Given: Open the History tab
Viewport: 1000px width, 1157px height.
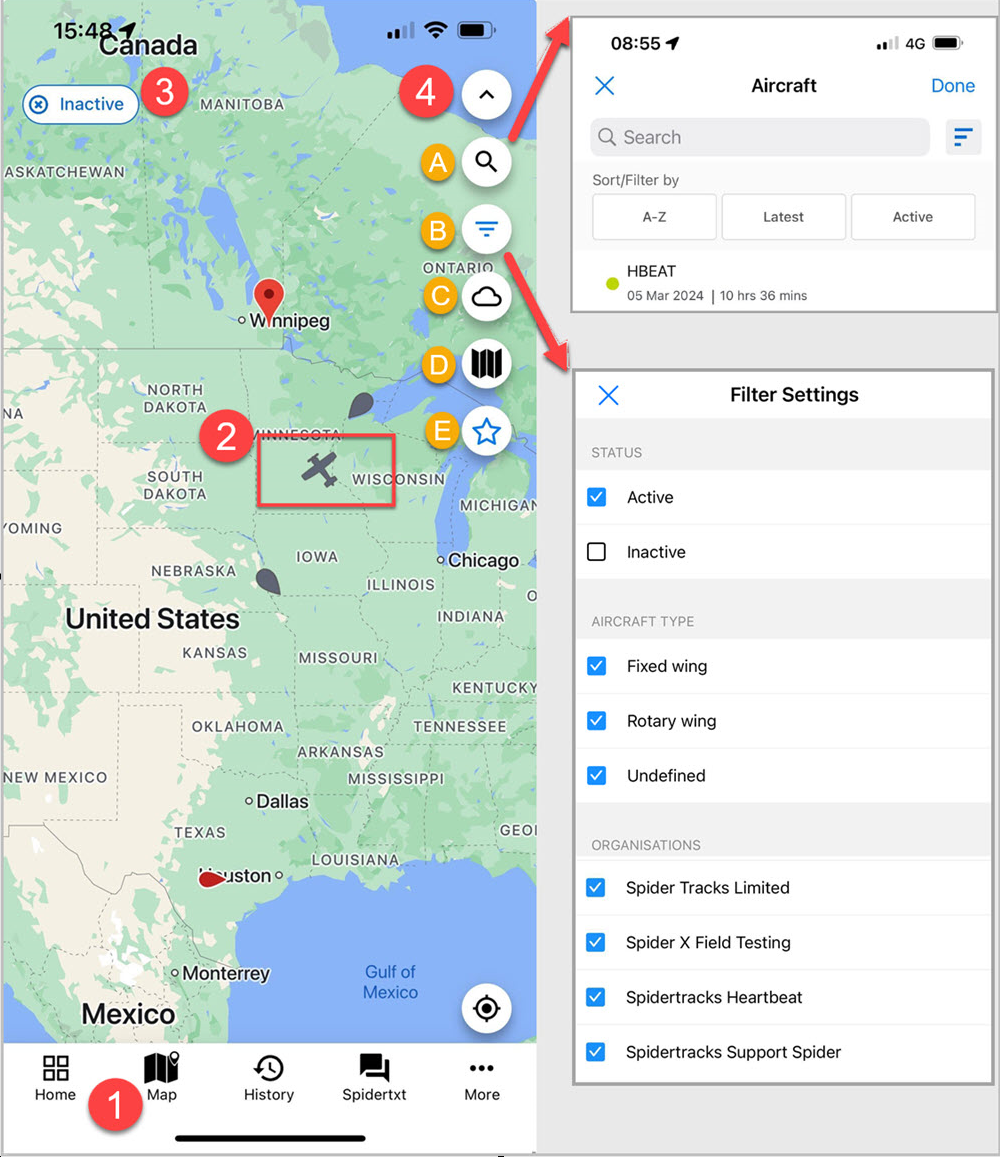Looking at the screenshot, I should click(269, 1078).
